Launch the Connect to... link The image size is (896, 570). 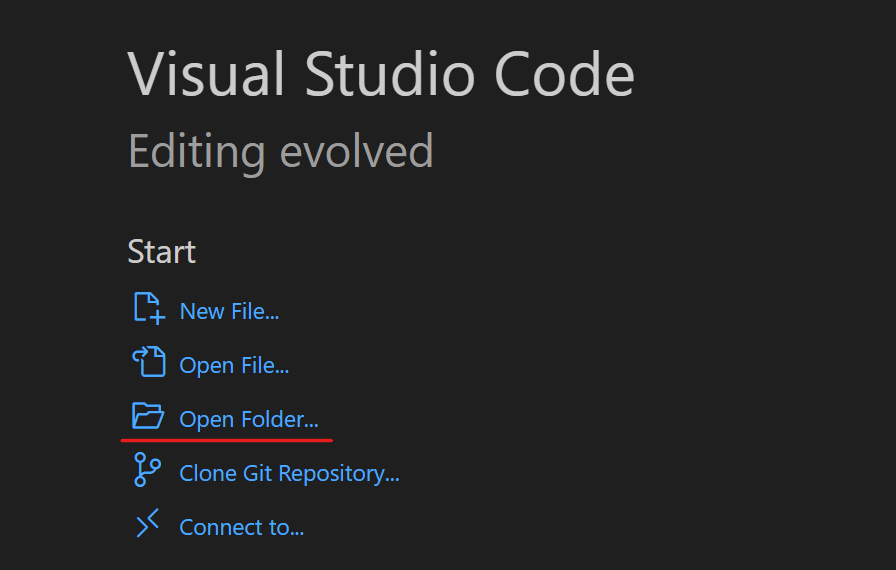pos(242,527)
